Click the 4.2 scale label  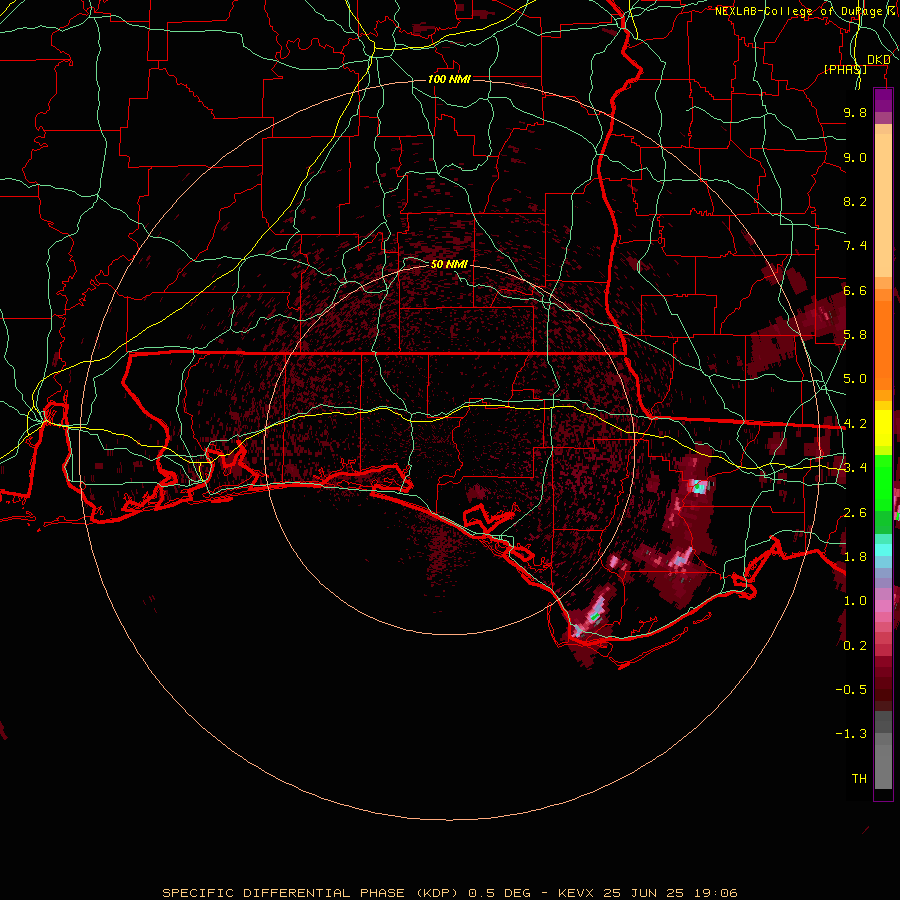coord(855,424)
